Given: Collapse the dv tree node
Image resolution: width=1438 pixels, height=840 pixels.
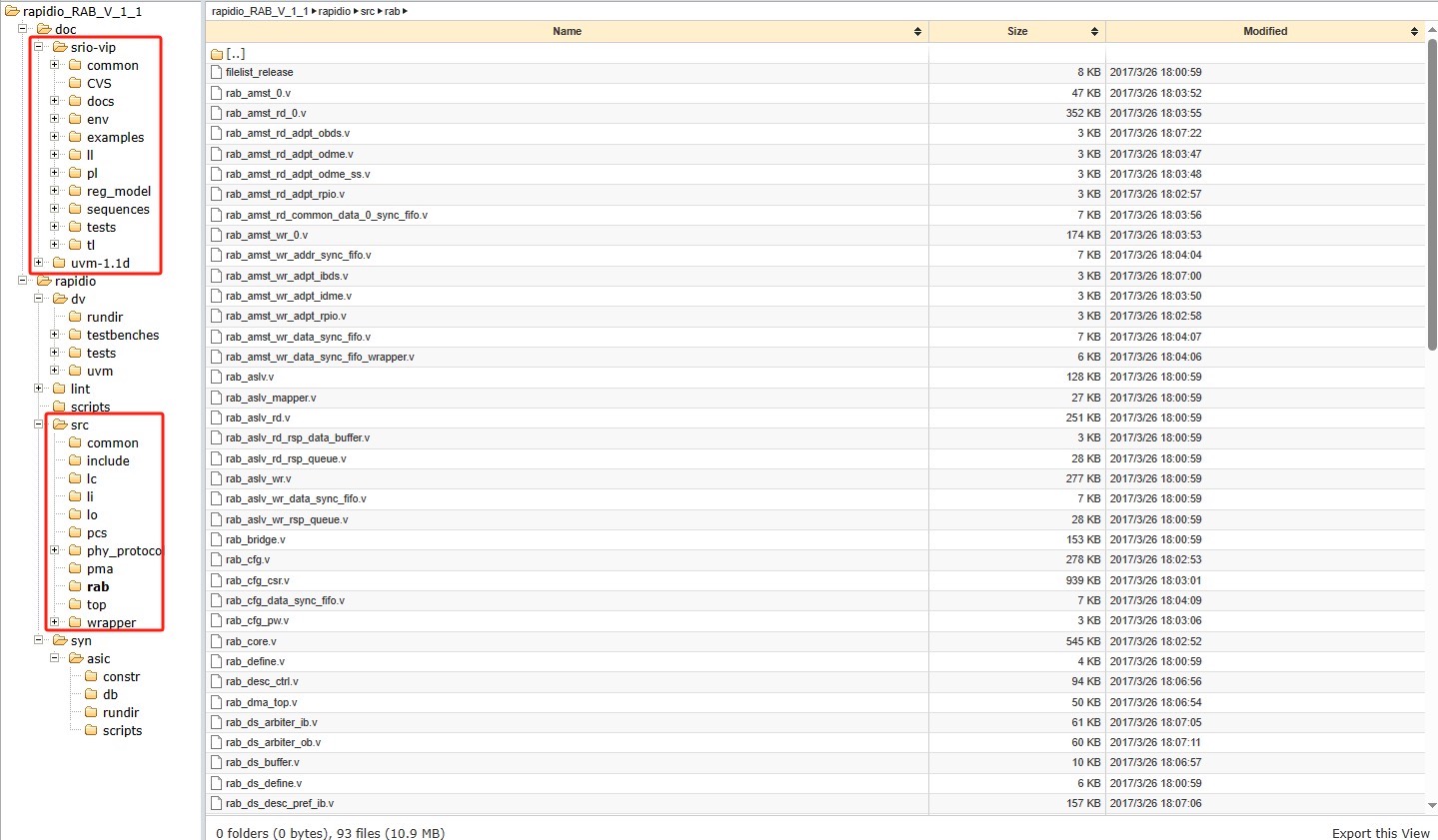Looking at the screenshot, I should 39,299.
